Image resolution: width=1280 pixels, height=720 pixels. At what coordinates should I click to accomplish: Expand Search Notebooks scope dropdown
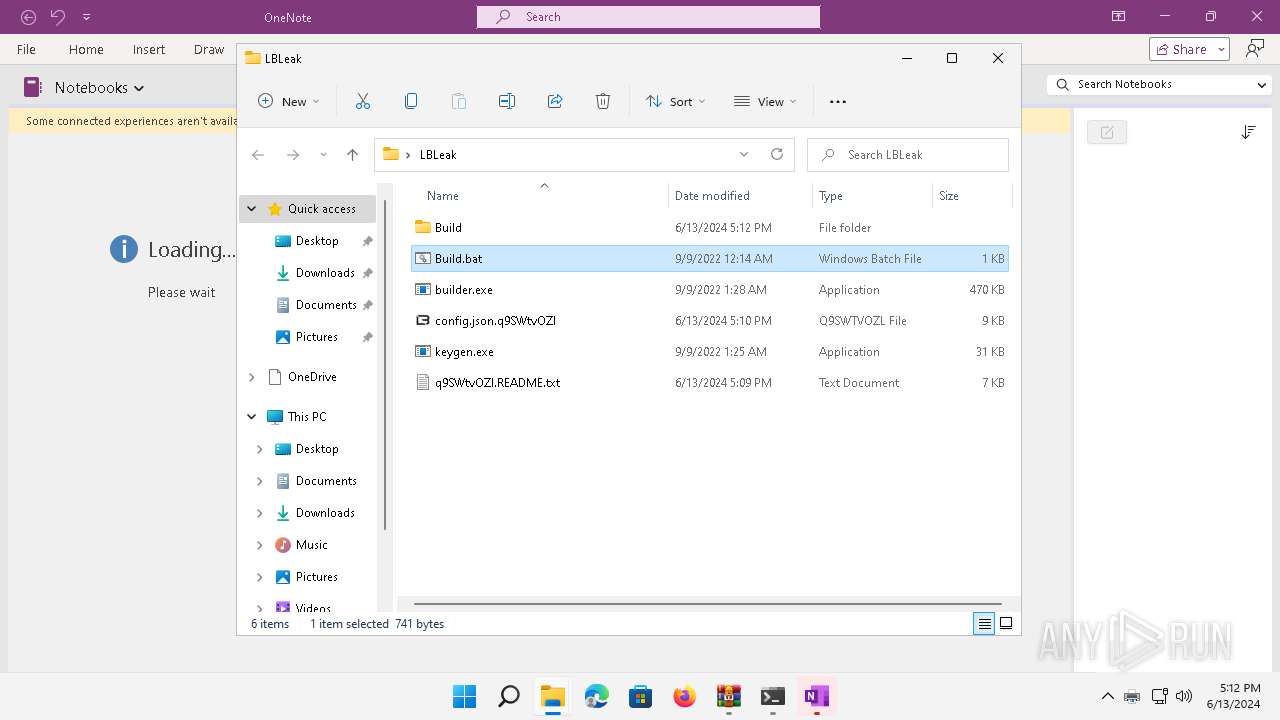(1262, 85)
